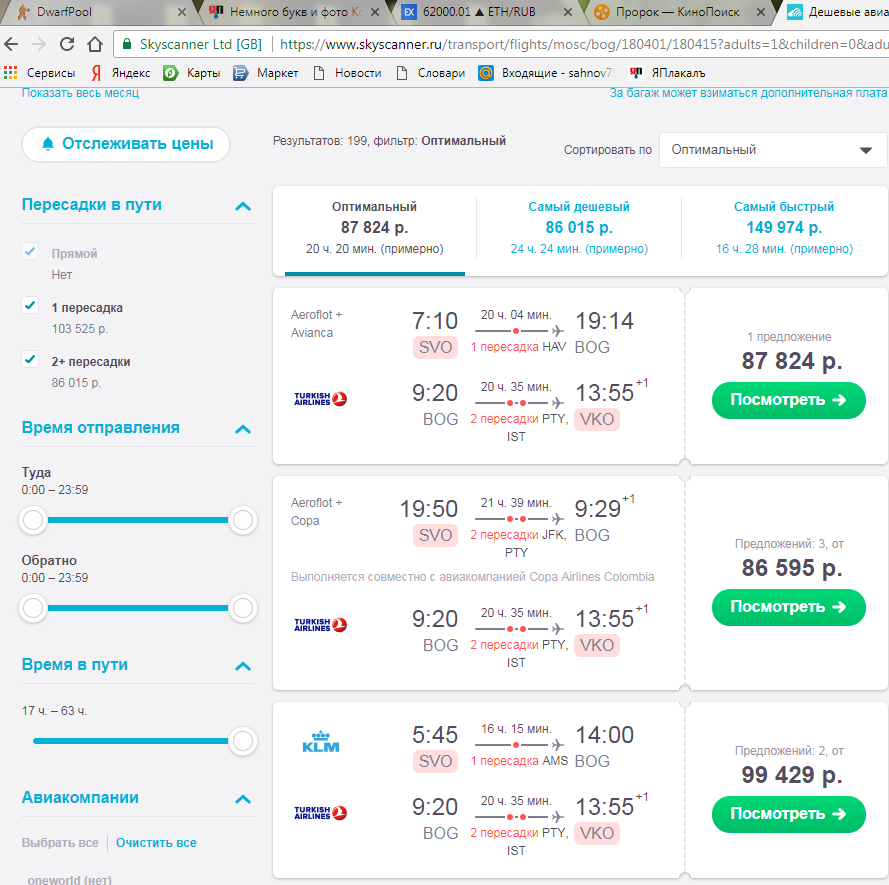
Task: Switch to the Немного букв и фото tab
Action: click(x=292, y=12)
